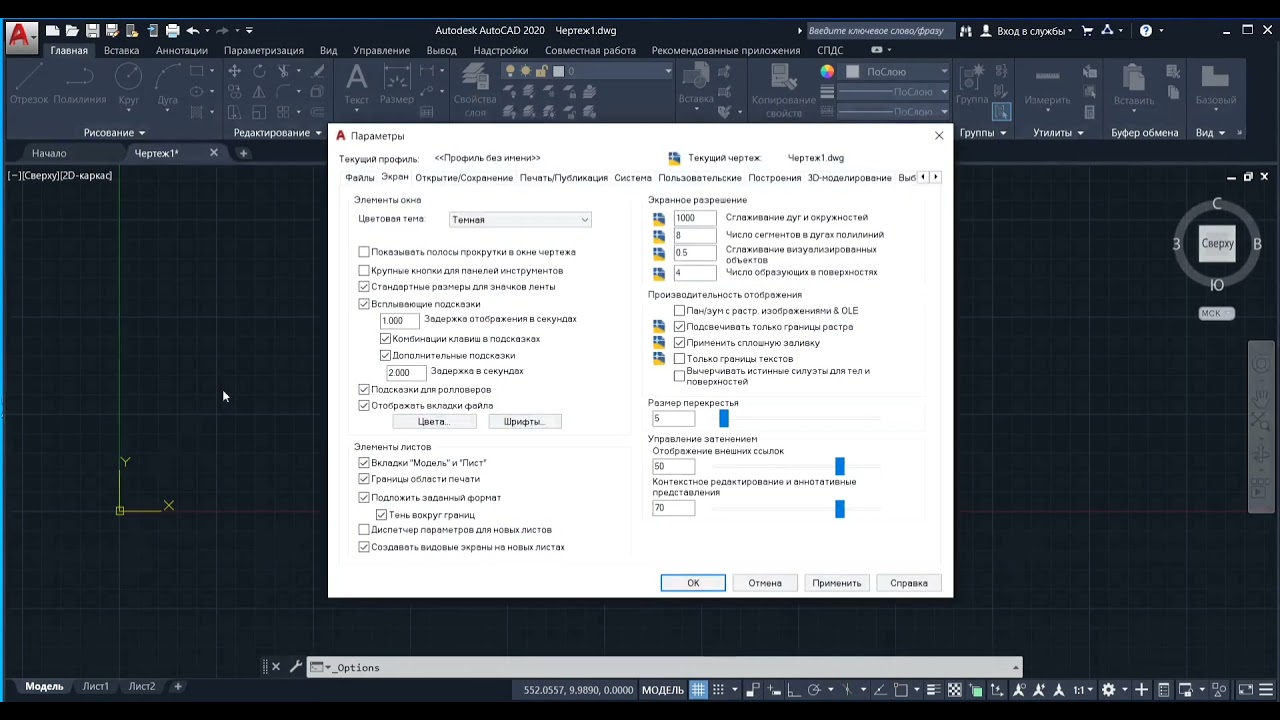
Task: Select the Дуга arc tool
Action: point(168,84)
